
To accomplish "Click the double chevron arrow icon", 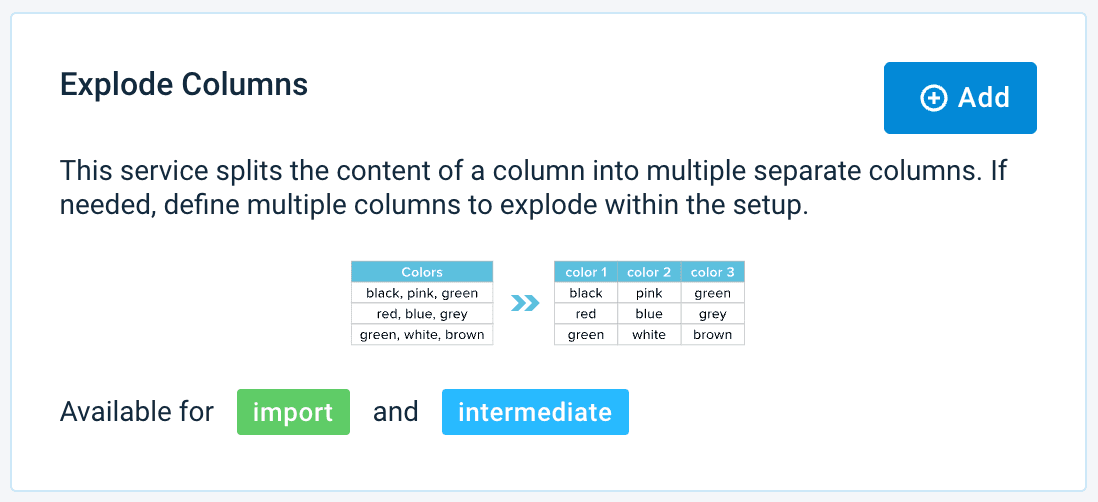I will (525, 302).
